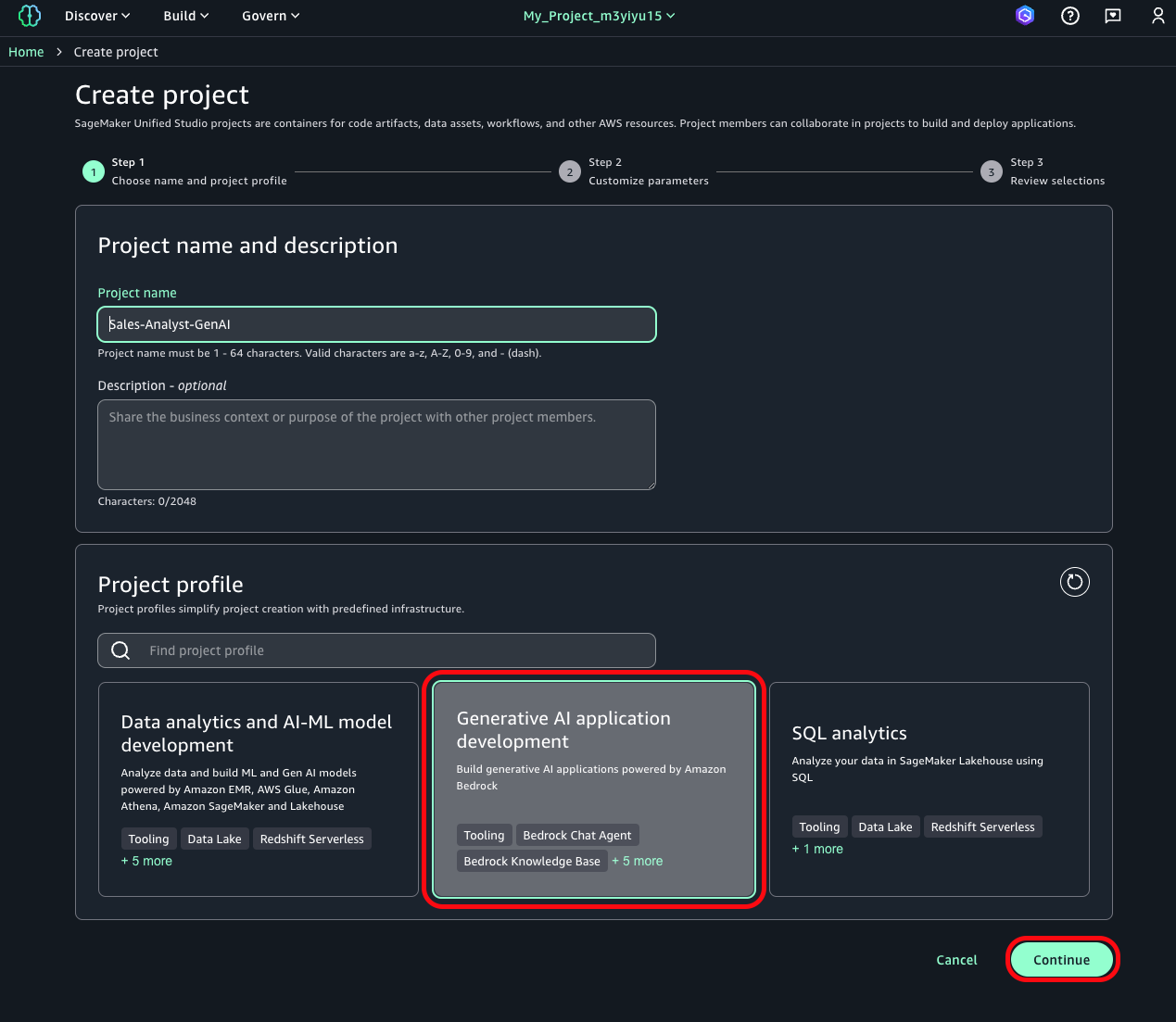Navigate to Home via the breadcrumb
This screenshot has height=1022, width=1176.
pos(26,52)
